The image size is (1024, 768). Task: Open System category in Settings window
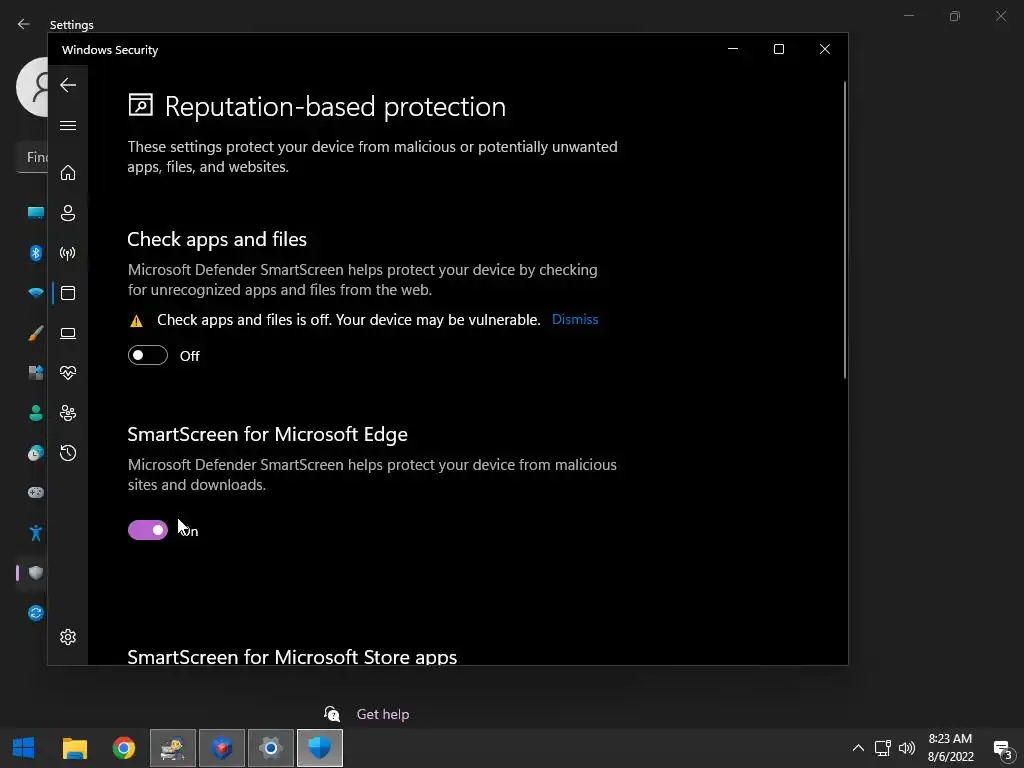pyautogui.click(x=36, y=212)
